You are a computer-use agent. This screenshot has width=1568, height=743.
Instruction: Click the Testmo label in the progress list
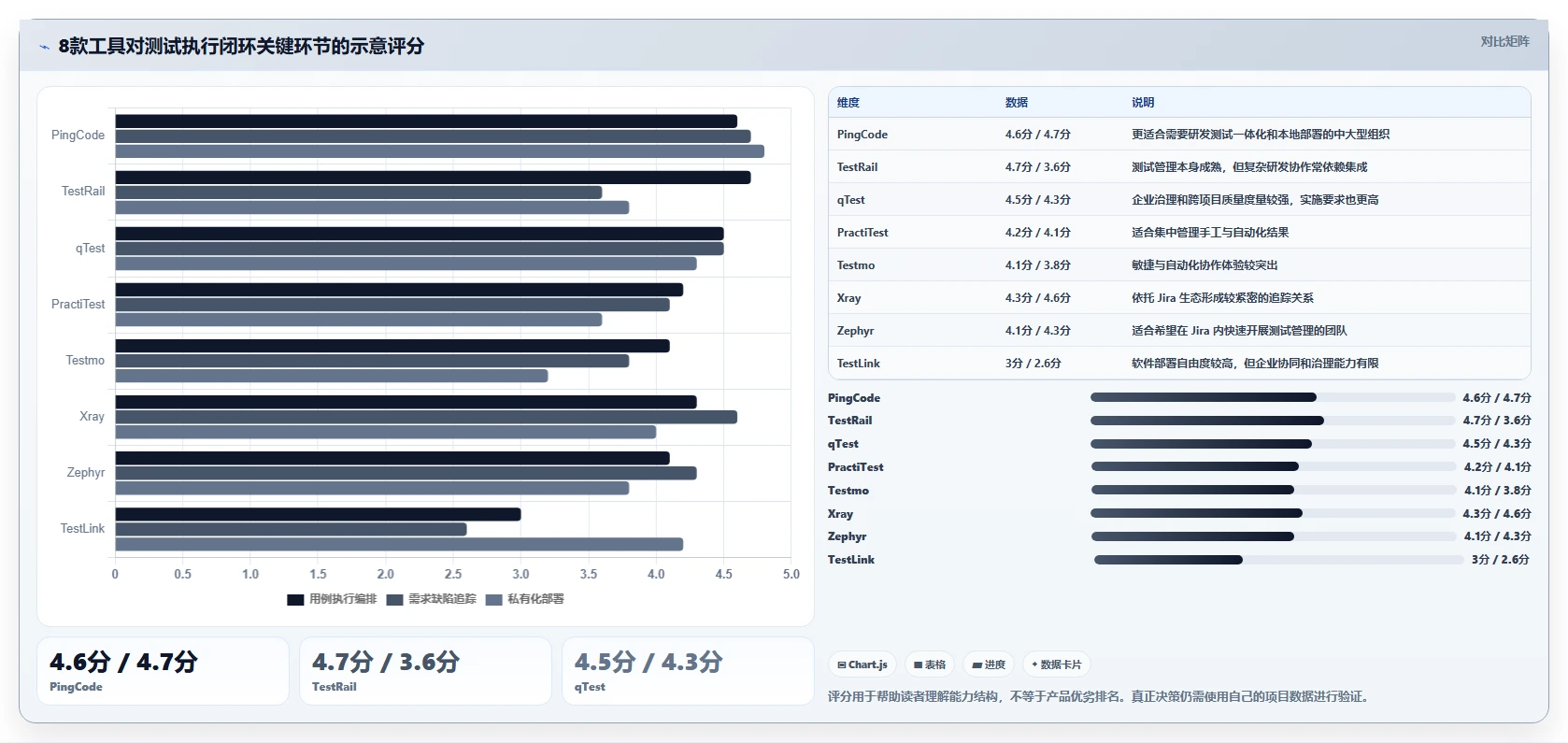point(848,491)
